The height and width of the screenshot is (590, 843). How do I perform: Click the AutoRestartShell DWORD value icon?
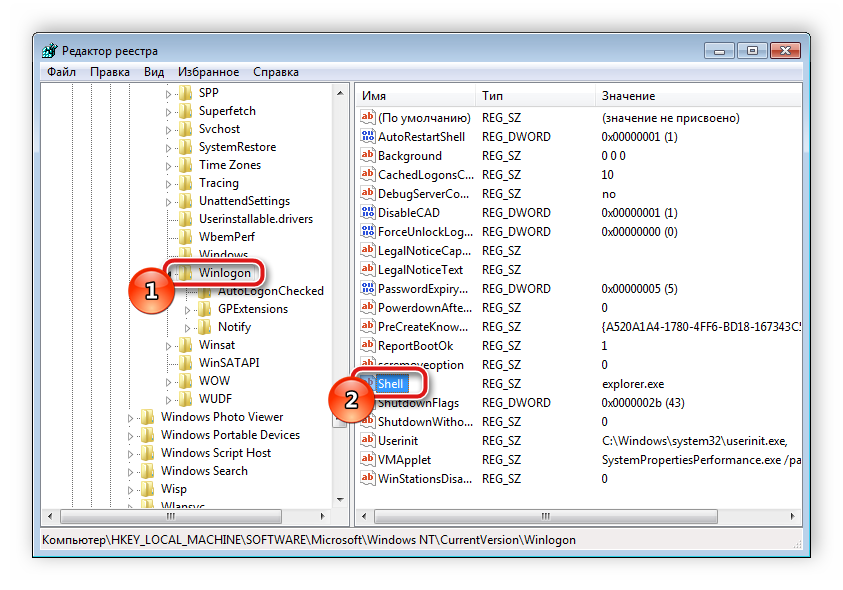[368, 137]
